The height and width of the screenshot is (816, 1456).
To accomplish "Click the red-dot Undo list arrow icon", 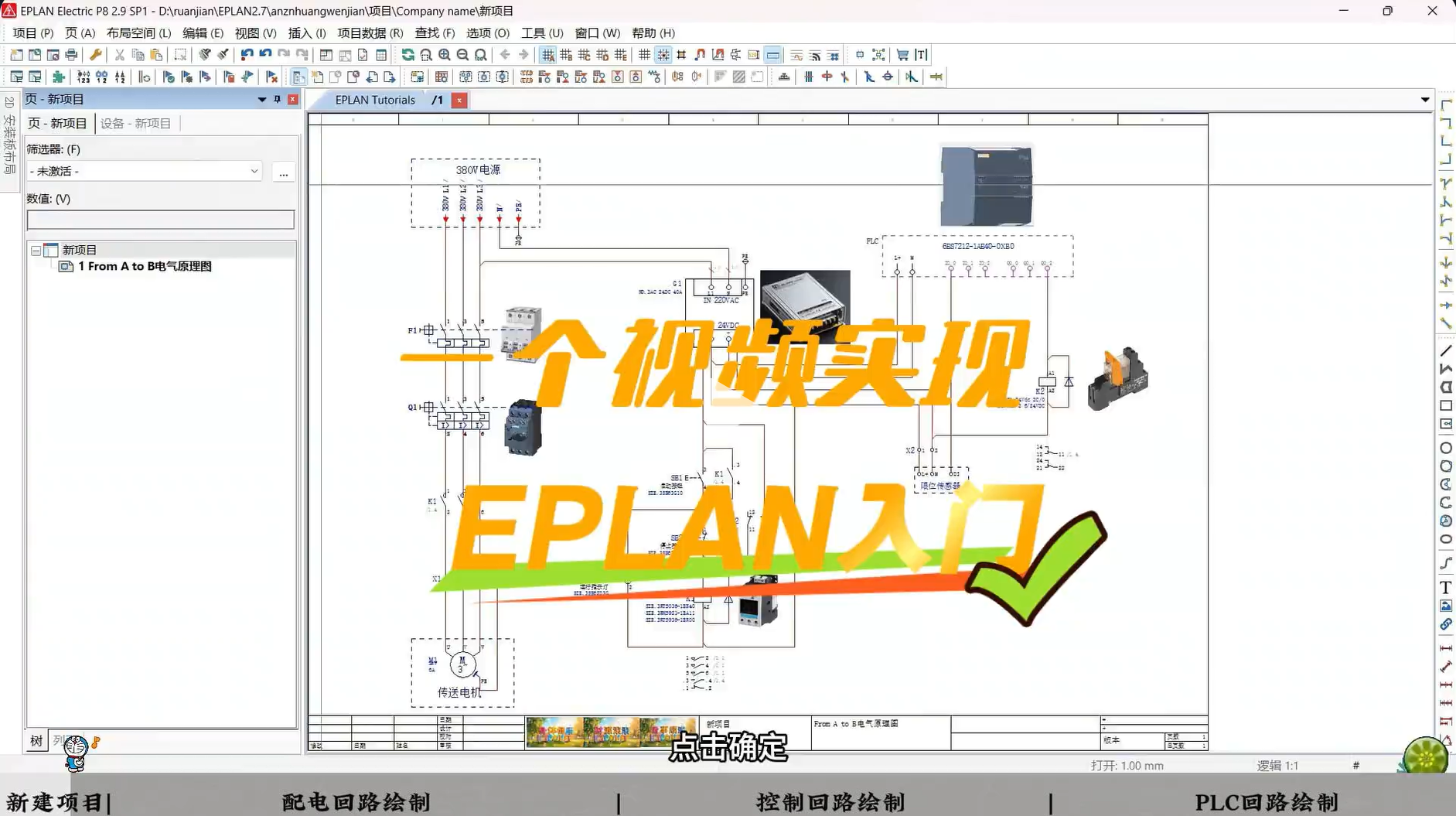I will tap(247, 55).
